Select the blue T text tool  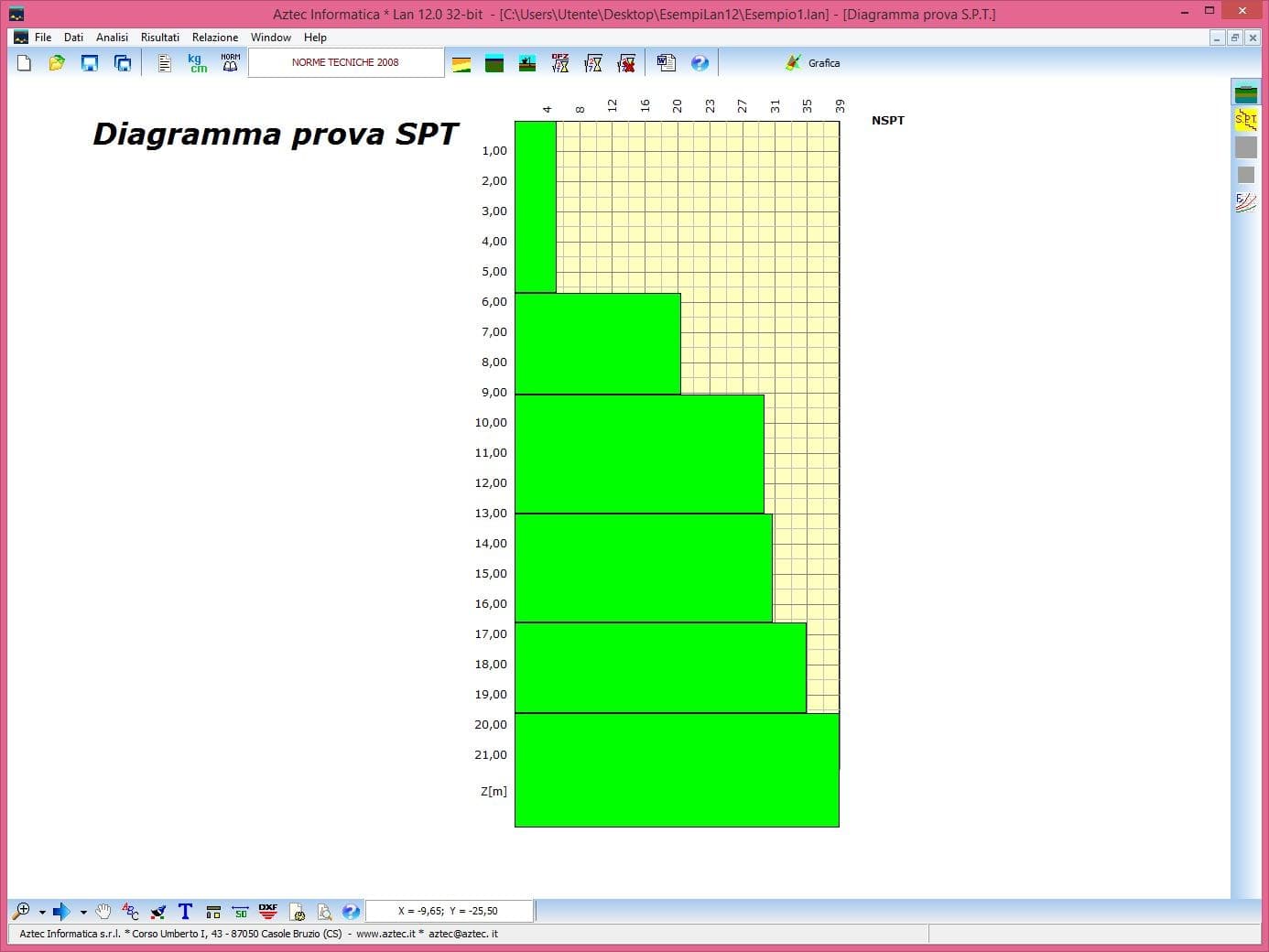click(186, 911)
